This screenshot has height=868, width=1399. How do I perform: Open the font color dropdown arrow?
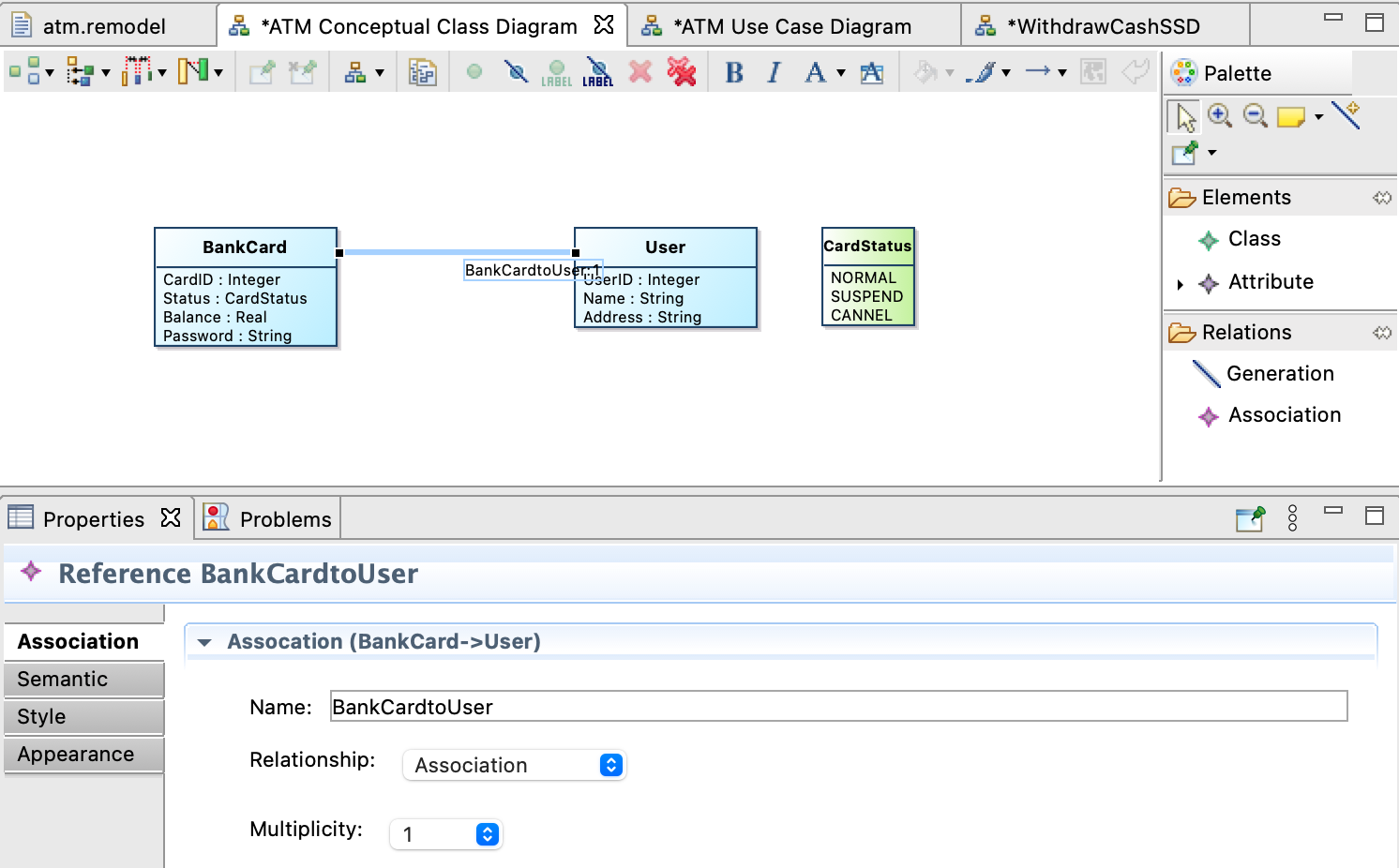click(841, 72)
